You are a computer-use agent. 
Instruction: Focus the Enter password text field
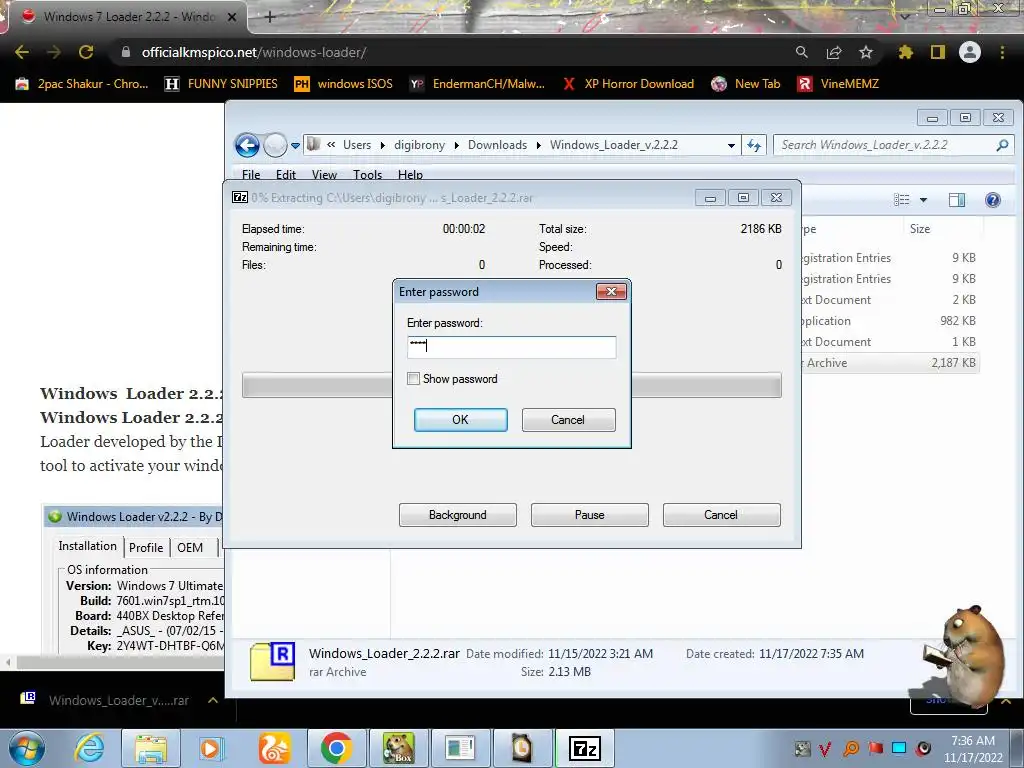pyautogui.click(x=511, y=347)
